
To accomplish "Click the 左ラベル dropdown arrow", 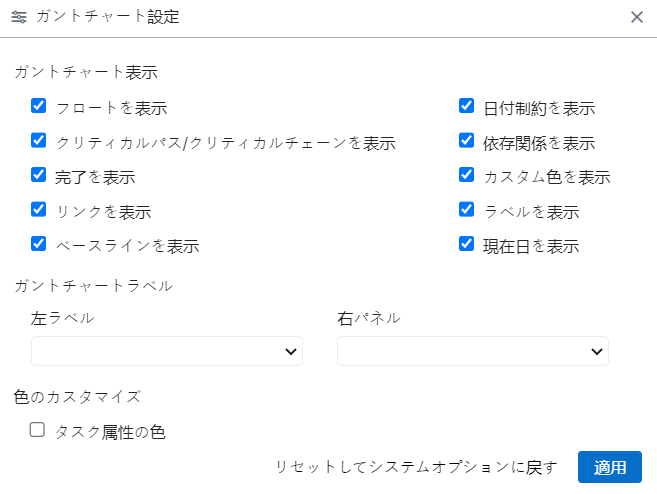I will [x=291, y=351].
